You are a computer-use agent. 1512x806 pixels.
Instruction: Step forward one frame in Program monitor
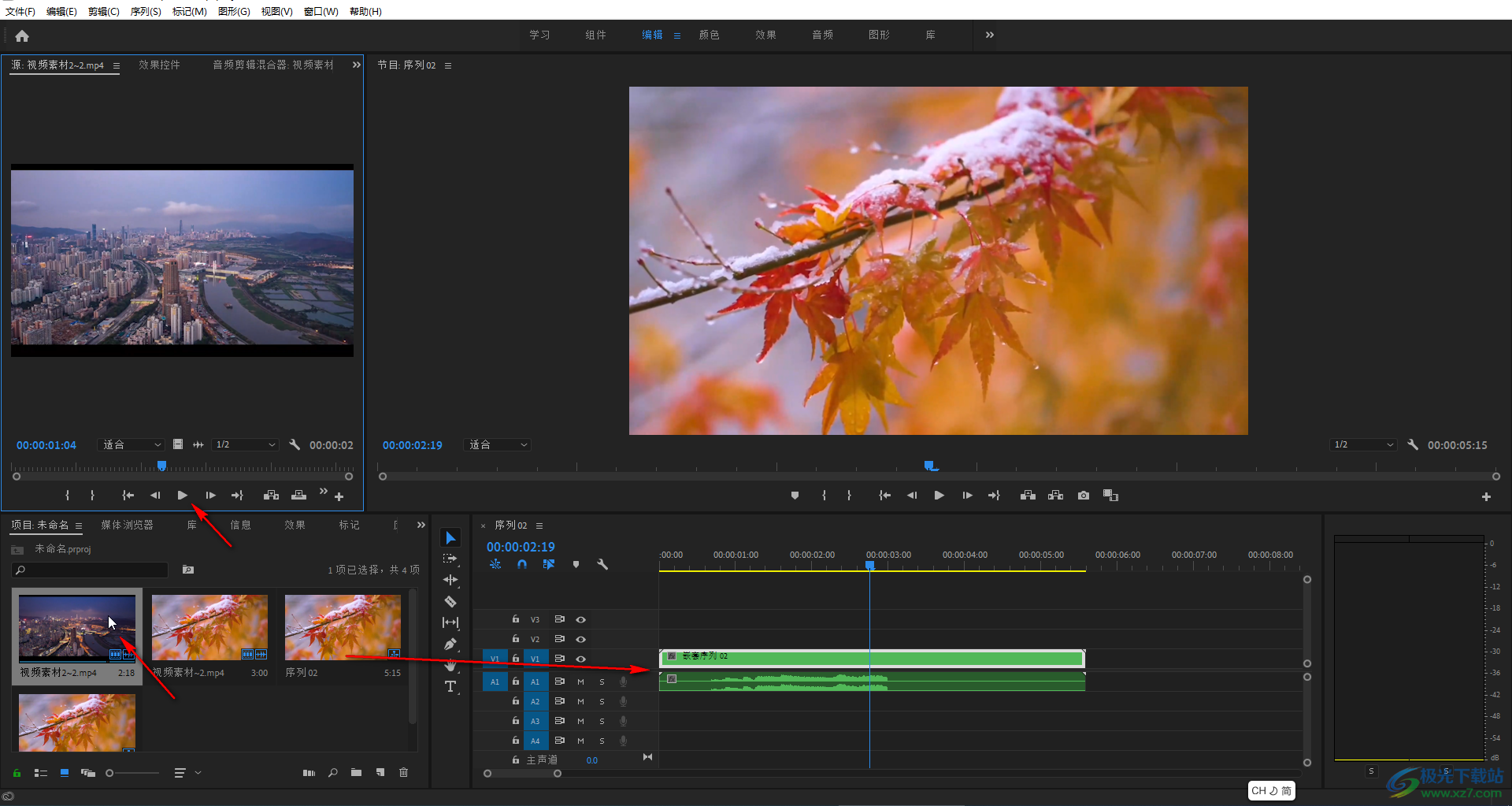pos(967,496)
